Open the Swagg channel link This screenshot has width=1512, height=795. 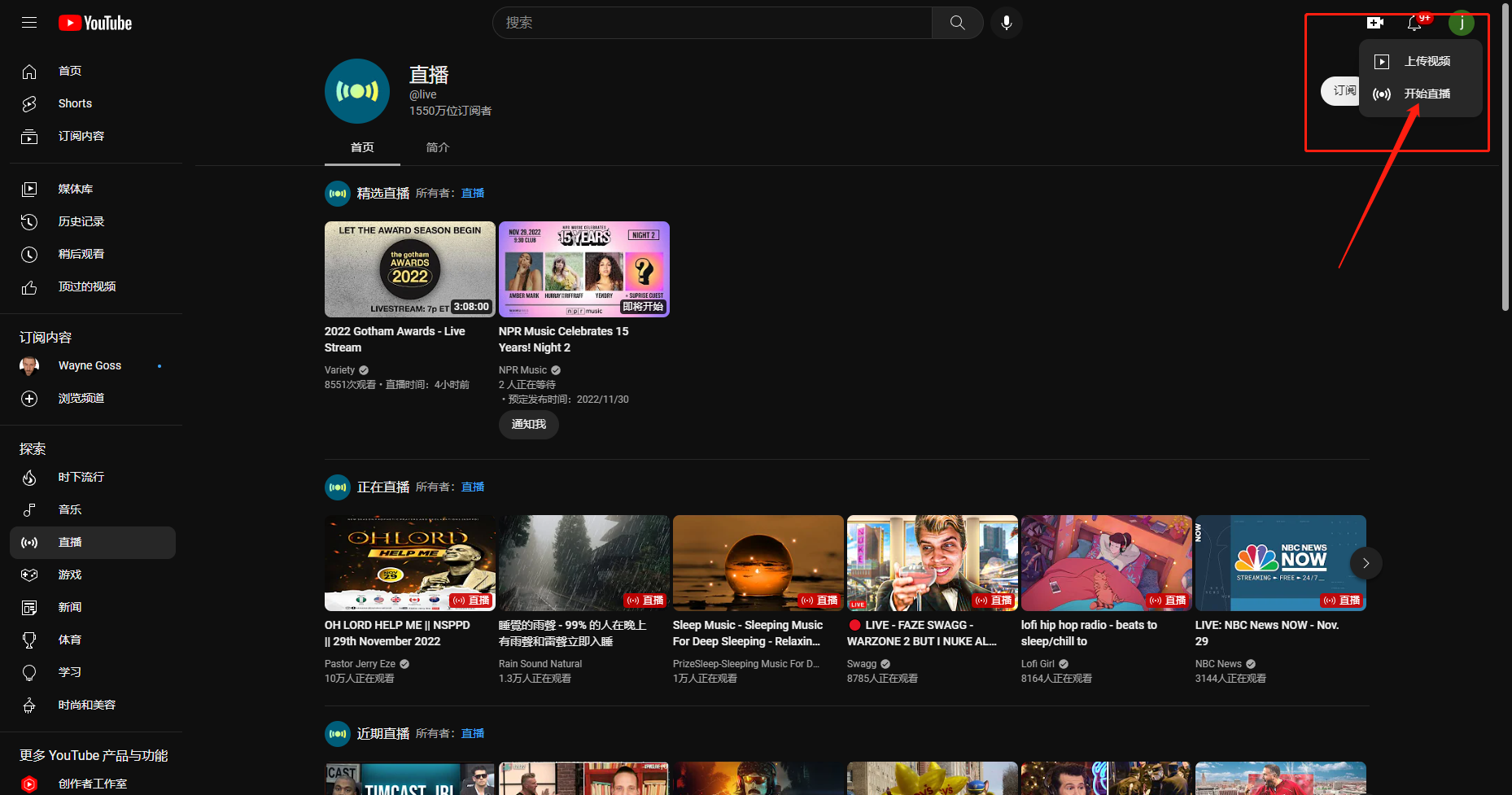[x=862, y=664]
